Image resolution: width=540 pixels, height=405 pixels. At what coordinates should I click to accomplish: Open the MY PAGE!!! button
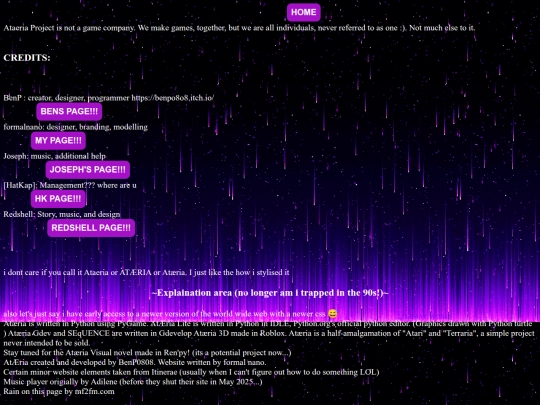tap(58, 141)
